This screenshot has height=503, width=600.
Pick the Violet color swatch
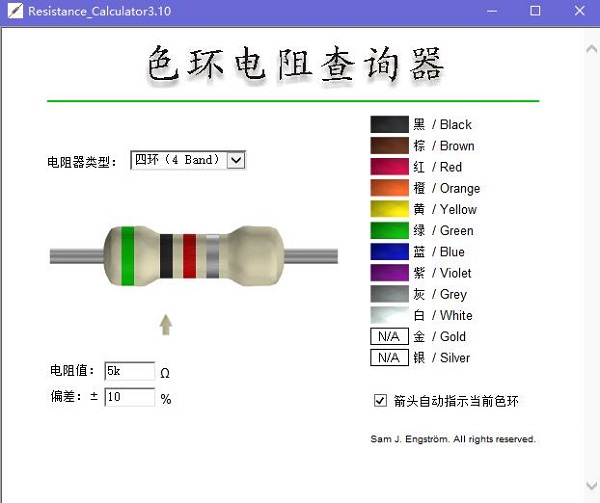point(389,273)
